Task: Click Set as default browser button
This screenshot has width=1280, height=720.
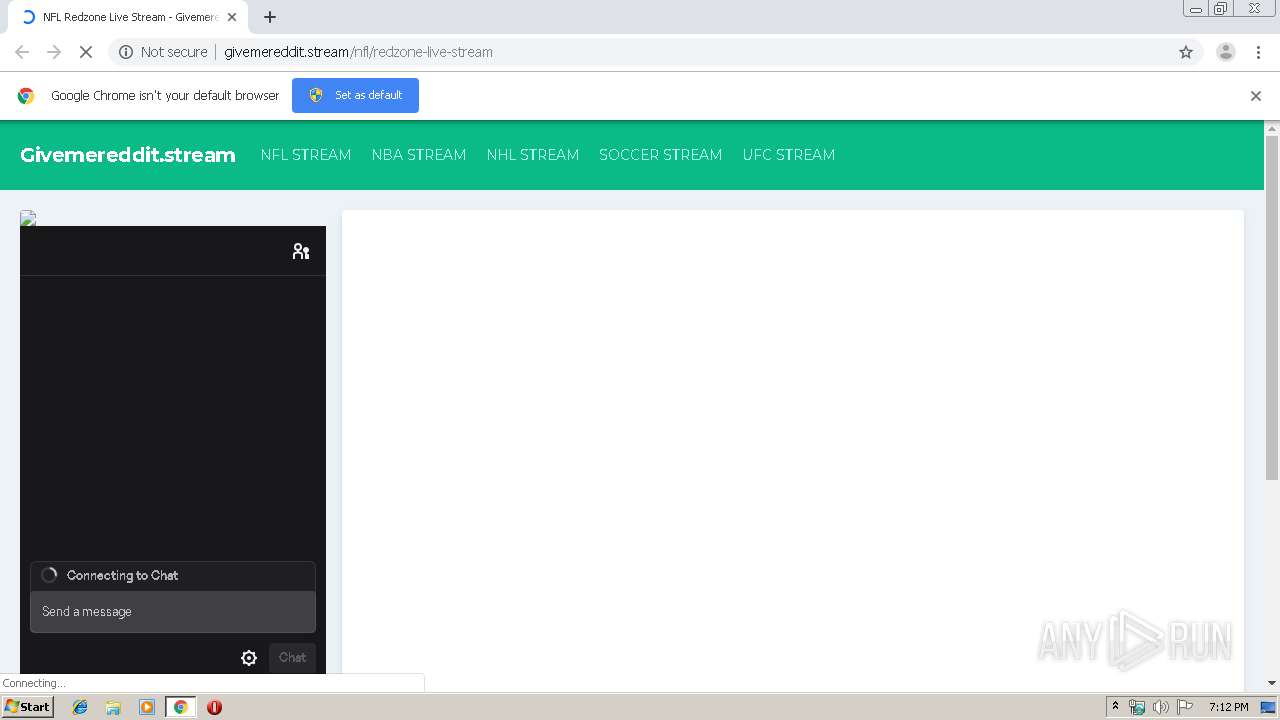Action: (355, 95)
